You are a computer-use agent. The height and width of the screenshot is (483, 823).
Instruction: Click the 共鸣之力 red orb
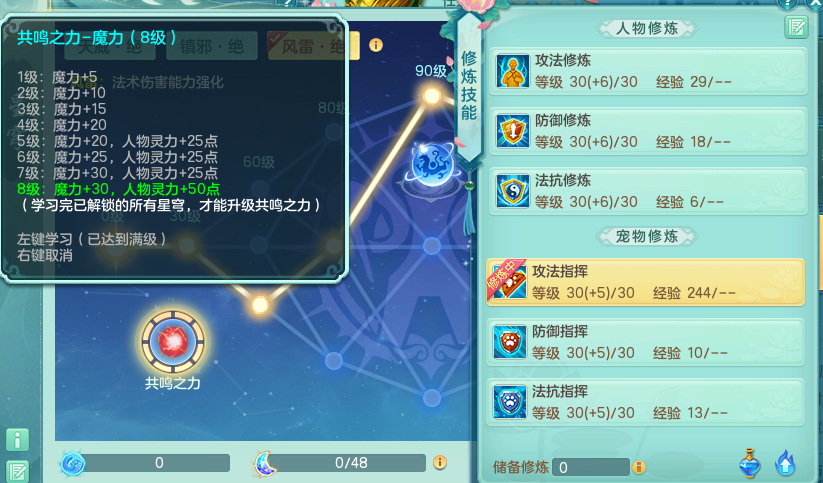coord(173,342)
